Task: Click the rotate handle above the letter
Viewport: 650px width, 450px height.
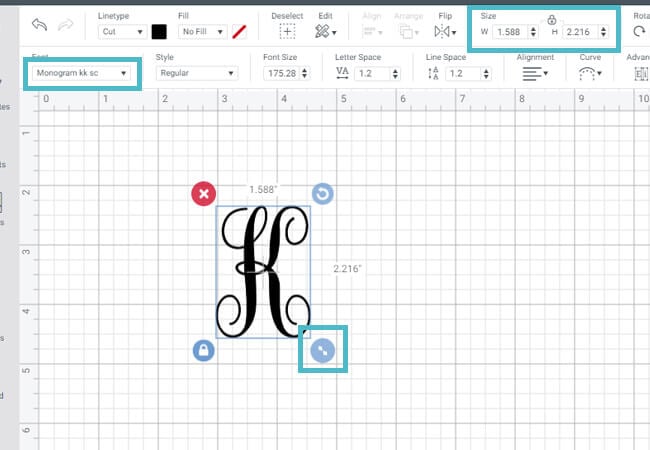Action: tap(323, 194)
